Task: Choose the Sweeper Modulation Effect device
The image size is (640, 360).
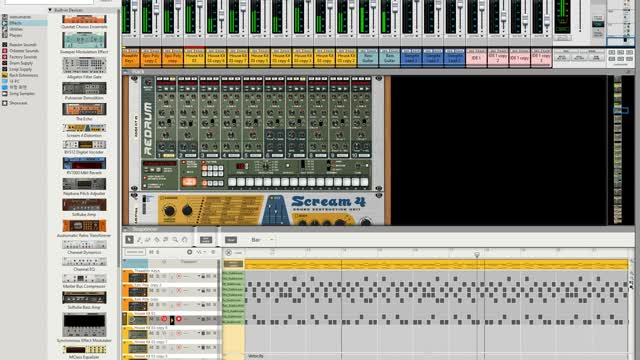Action: (x=84, y=40)
